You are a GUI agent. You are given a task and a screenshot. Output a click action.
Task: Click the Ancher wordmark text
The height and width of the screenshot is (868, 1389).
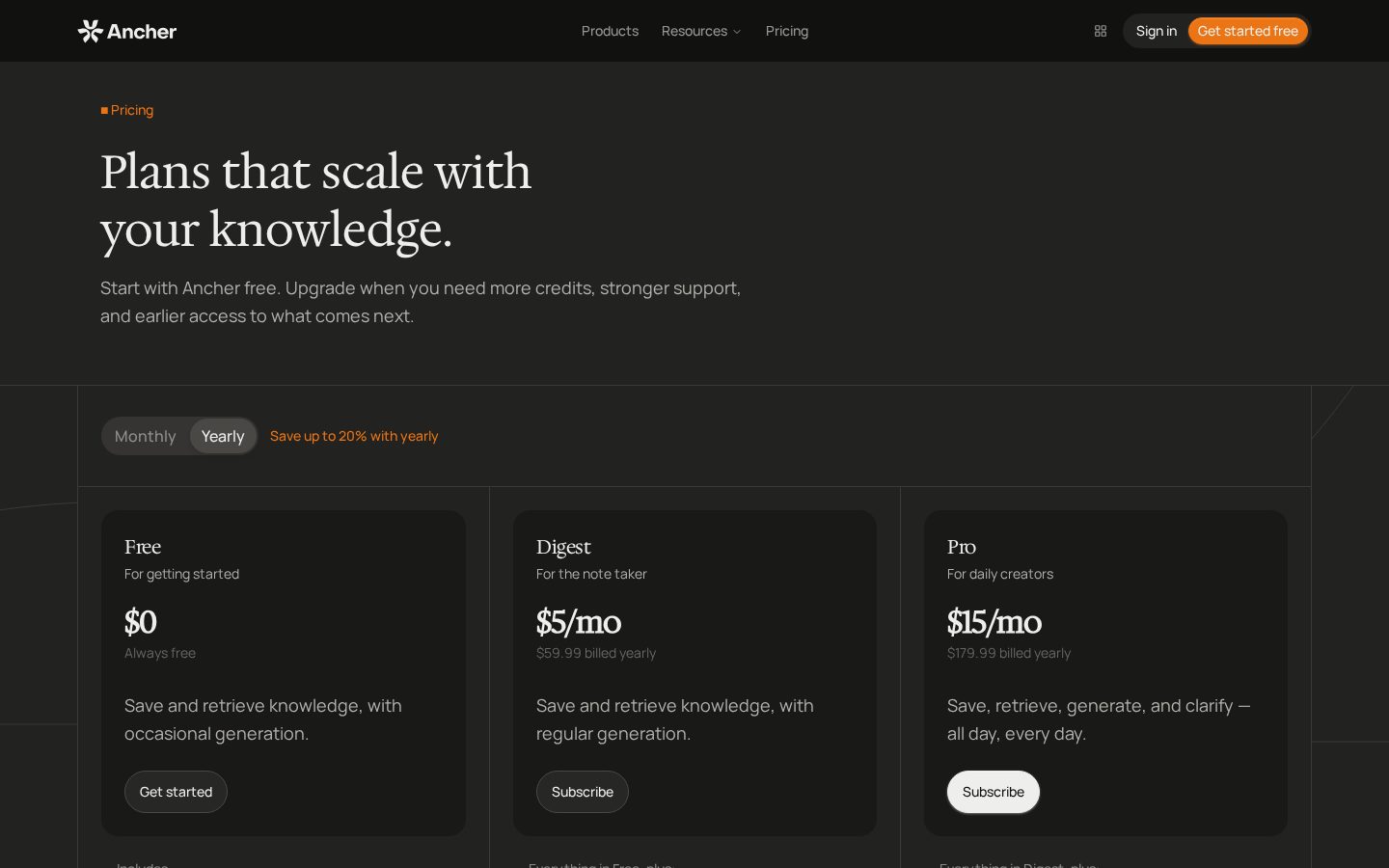[x=142, y=31]
